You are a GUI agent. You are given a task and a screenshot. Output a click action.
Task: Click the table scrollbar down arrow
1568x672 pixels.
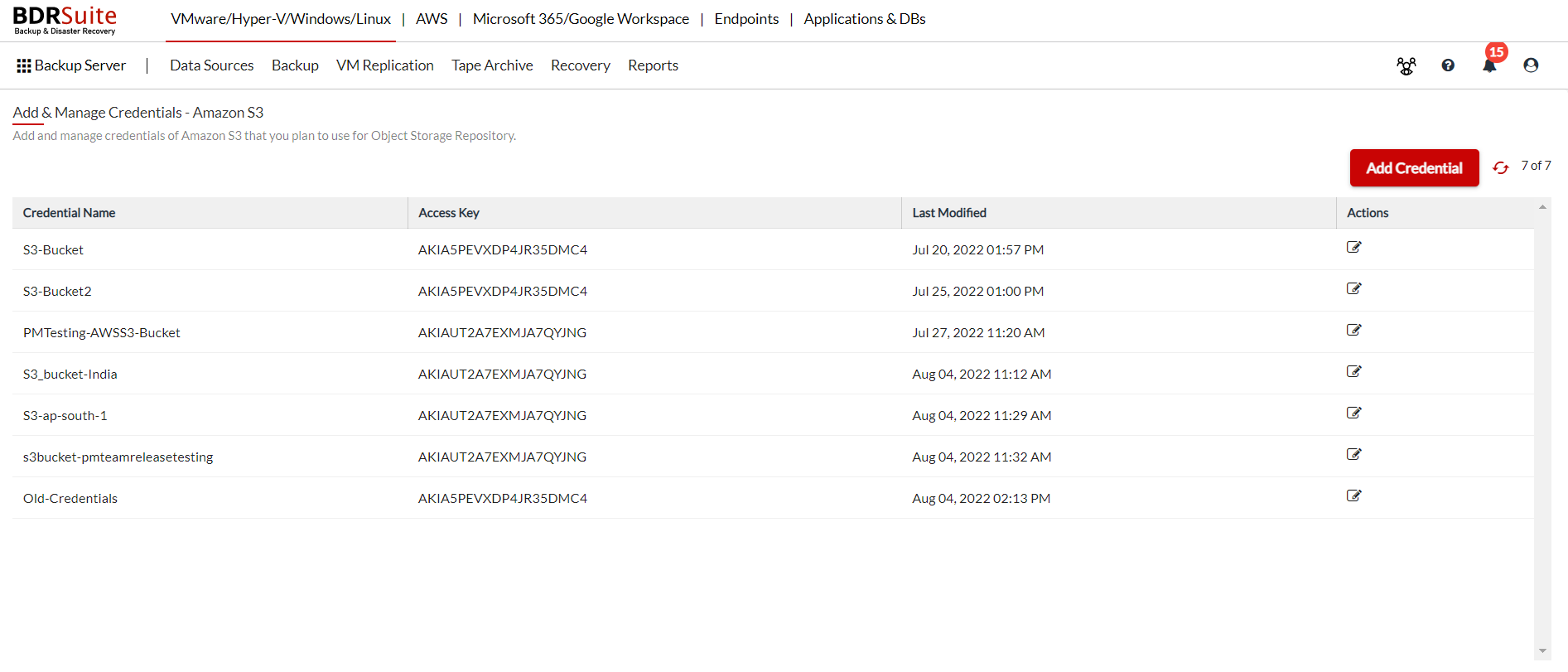coord(1542,651)
